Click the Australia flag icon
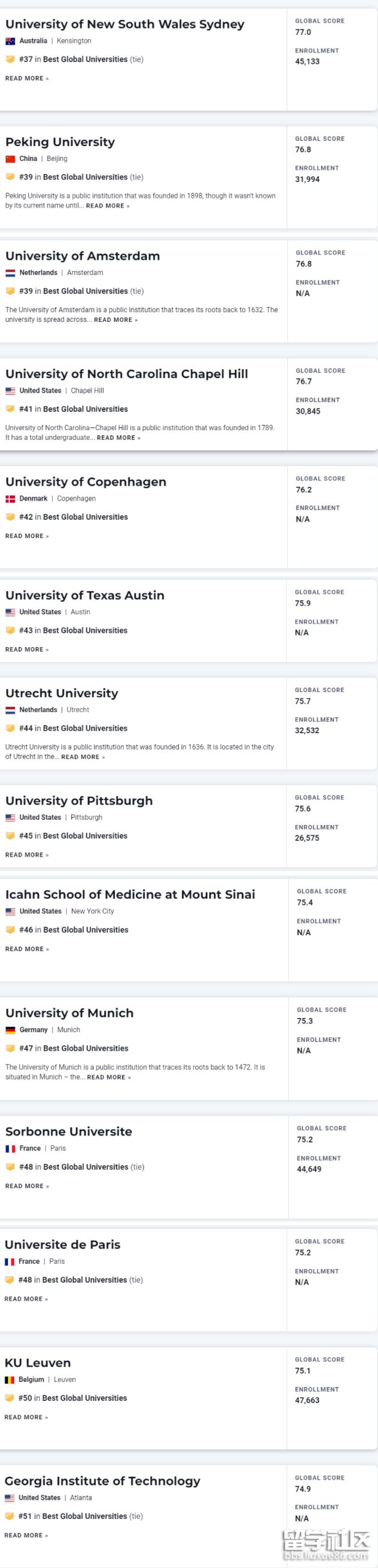 [x=10, y=42]
